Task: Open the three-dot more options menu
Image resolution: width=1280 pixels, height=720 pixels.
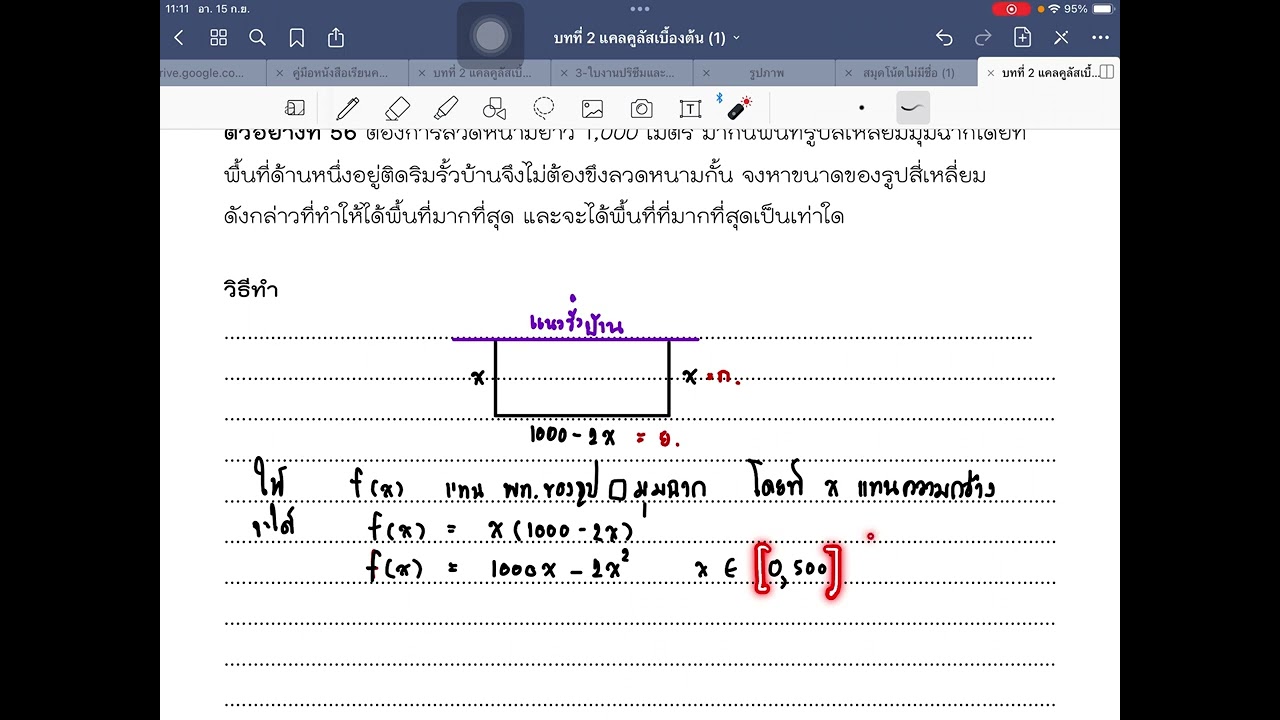Action: point(1100,38)
